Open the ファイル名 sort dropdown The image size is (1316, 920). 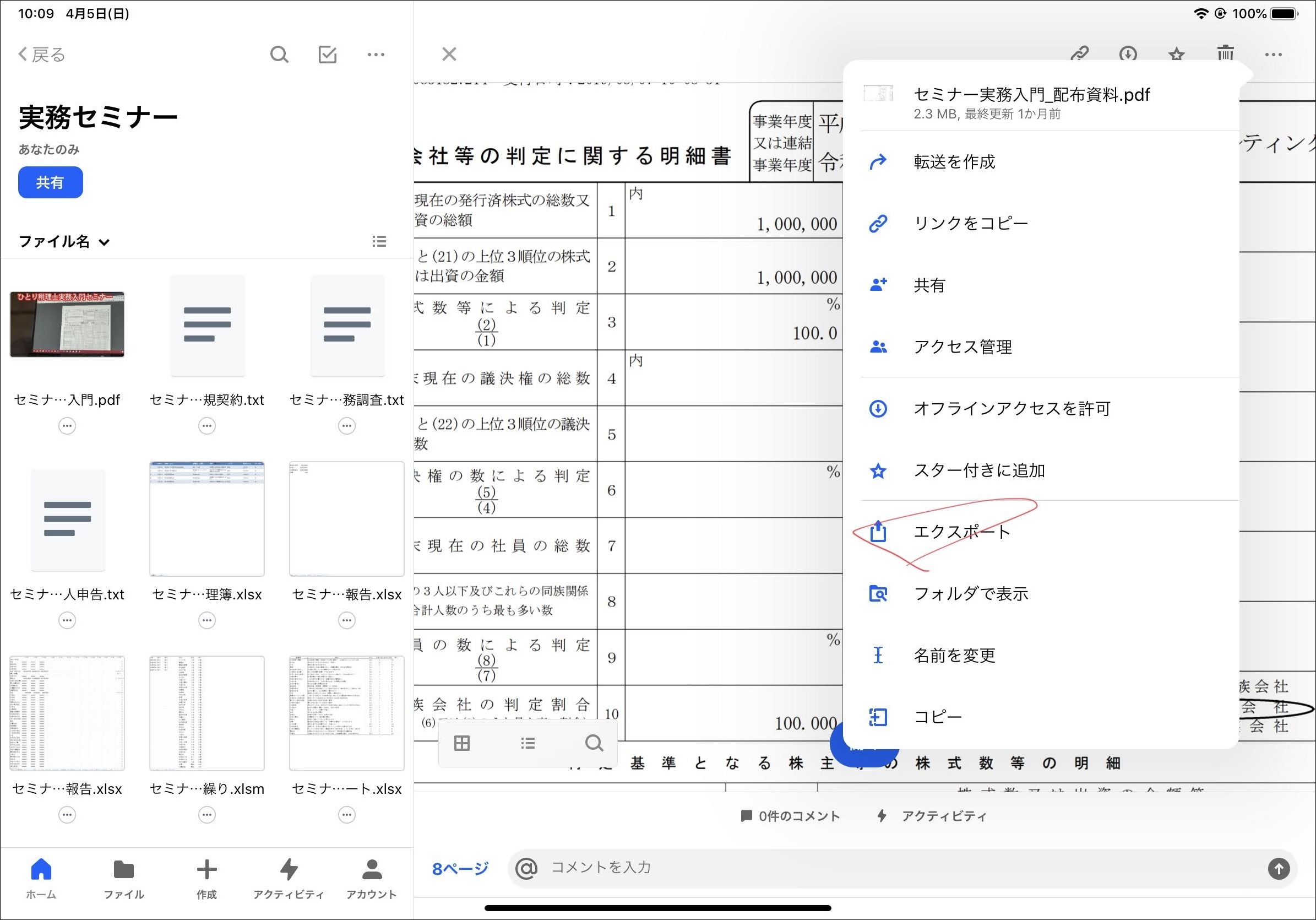pos(64,241)
